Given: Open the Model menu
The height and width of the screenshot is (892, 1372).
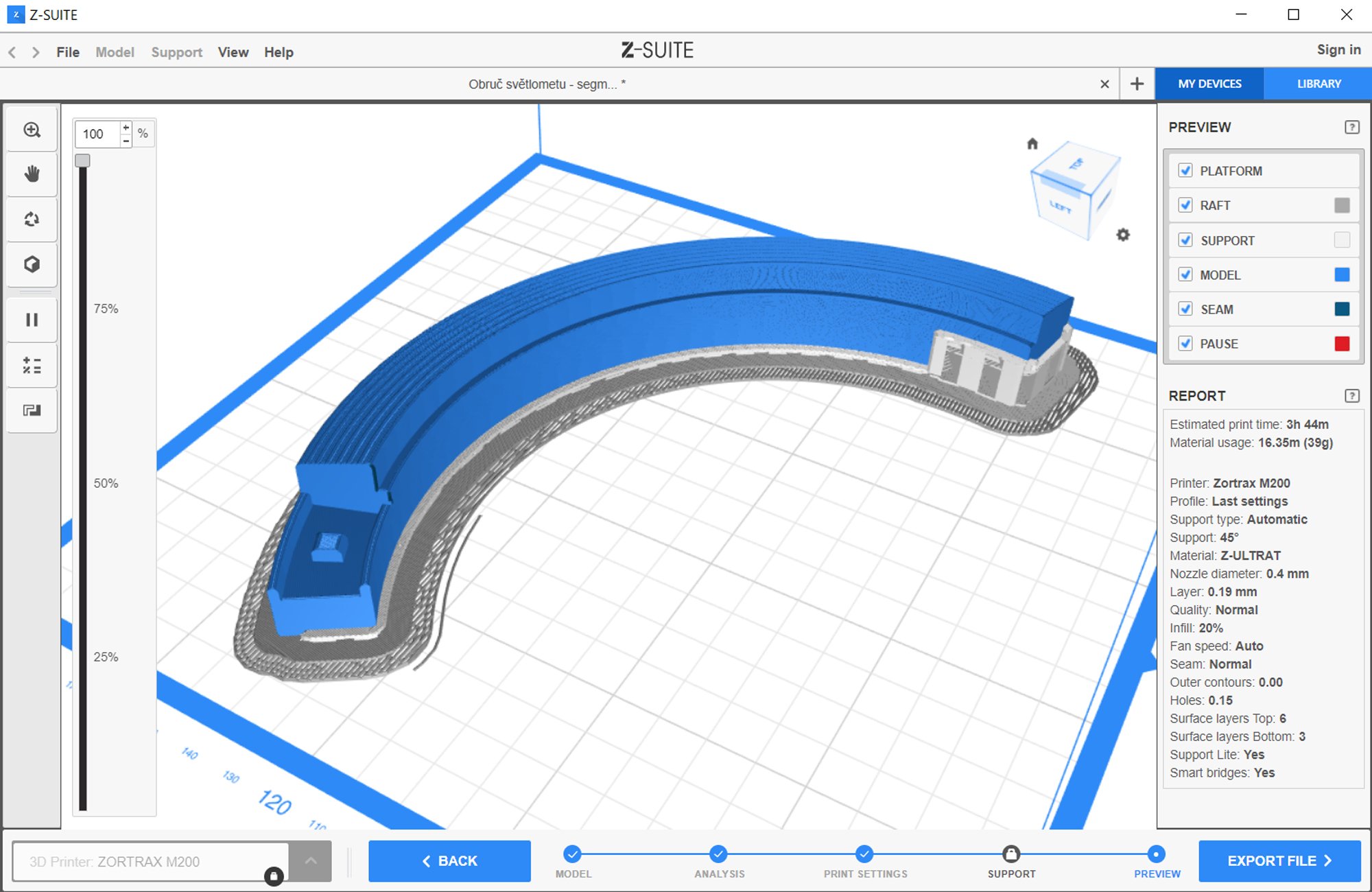Looking at the screenshot, I should tap(115, 52).
